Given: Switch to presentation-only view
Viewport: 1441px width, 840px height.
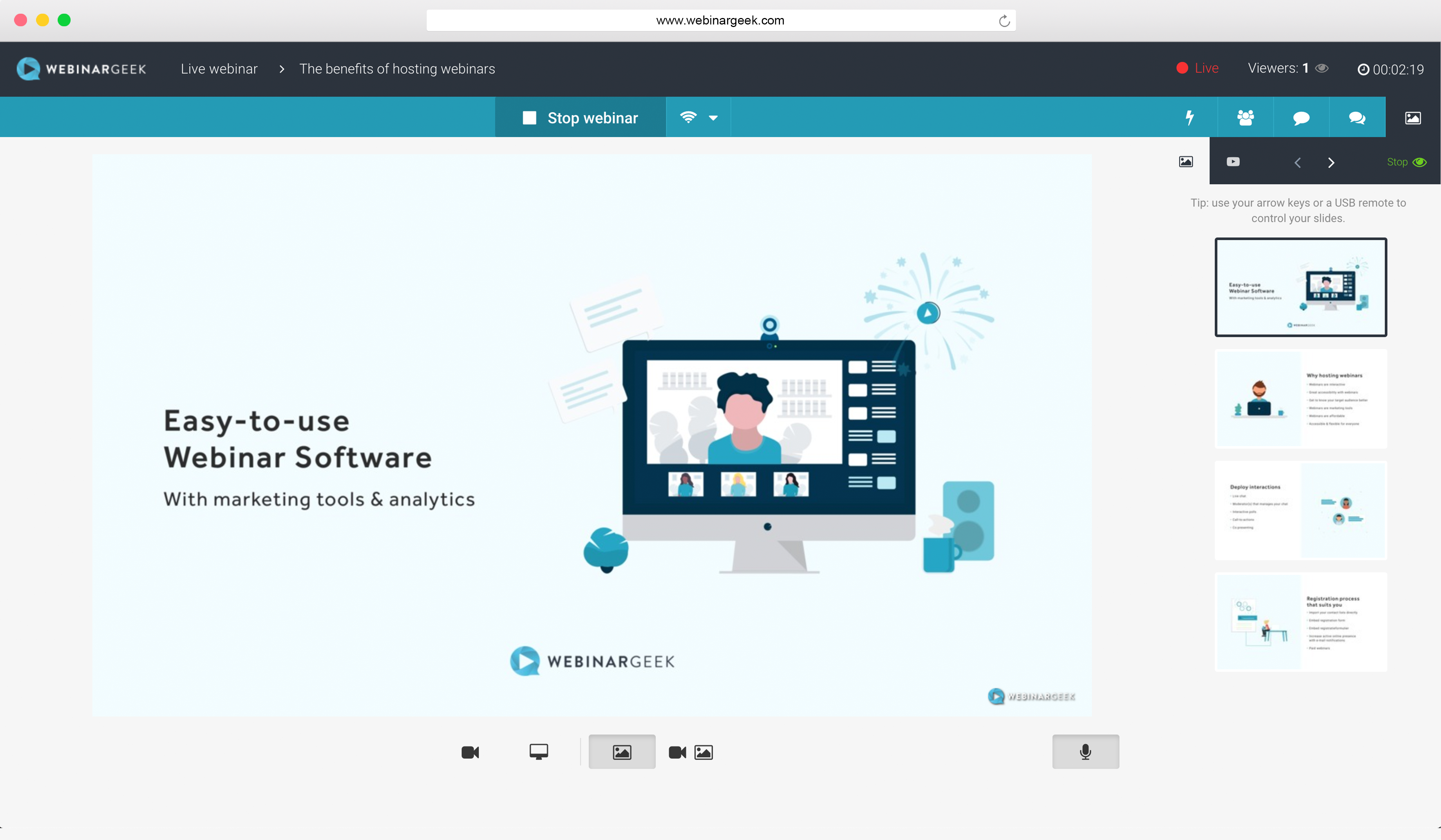Looking at the screenshot, I should 622,752.
